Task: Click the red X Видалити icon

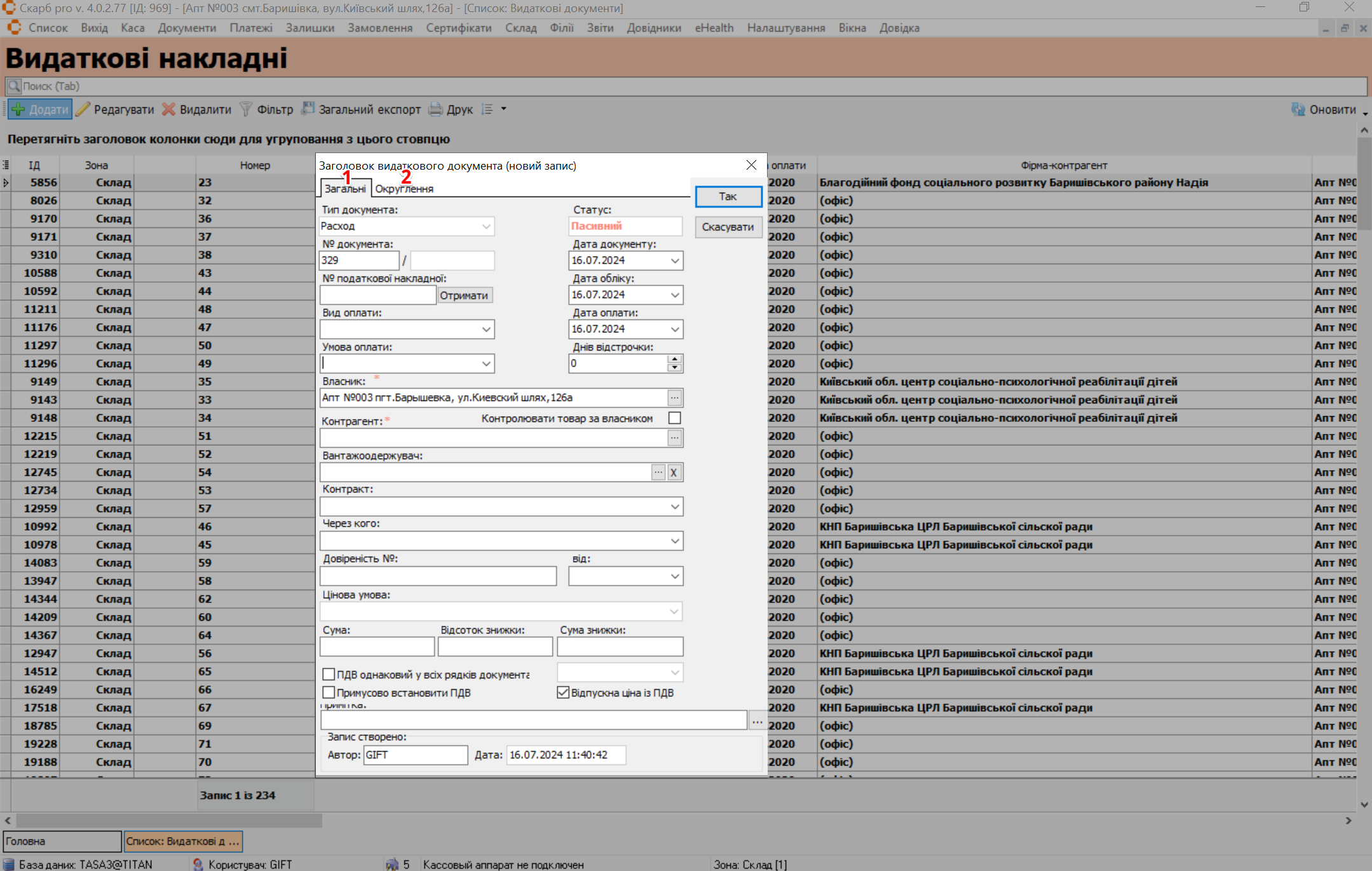Action: [x=168, y=109]
